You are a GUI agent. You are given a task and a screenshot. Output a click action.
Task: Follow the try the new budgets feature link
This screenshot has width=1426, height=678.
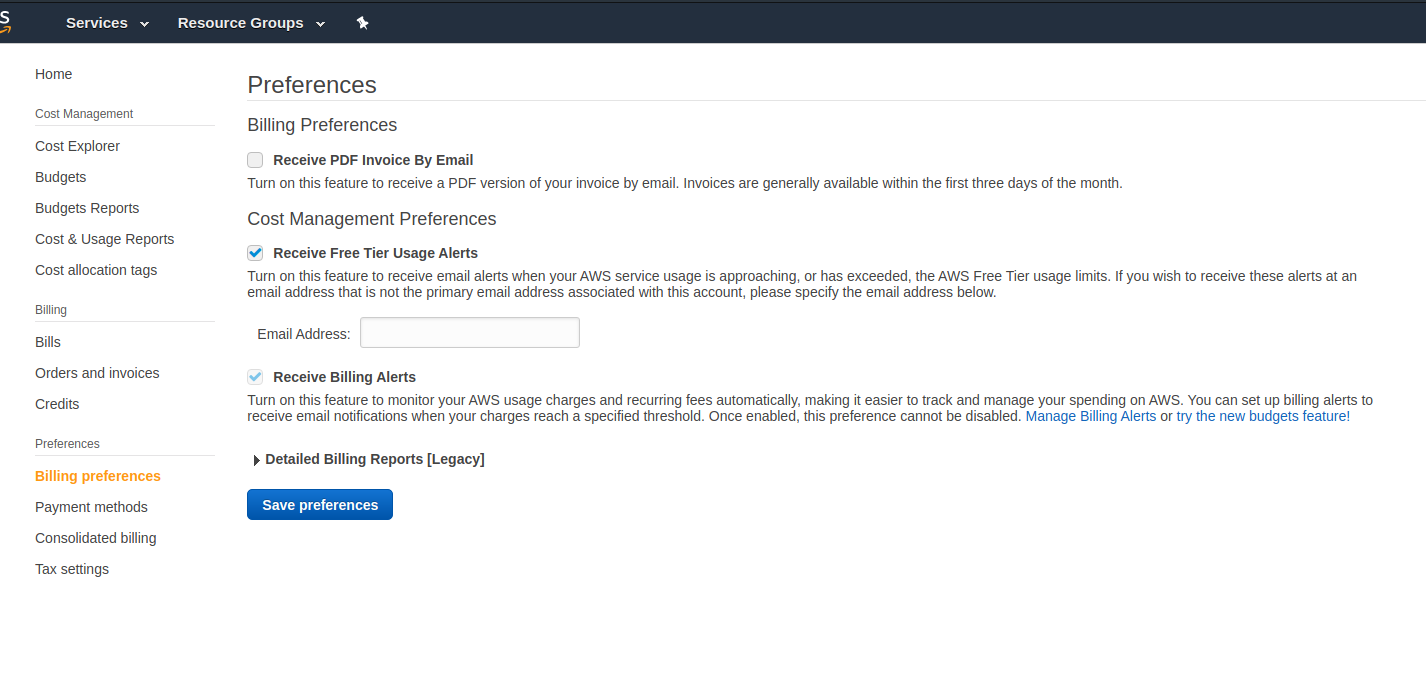[x=1262, y=416]
